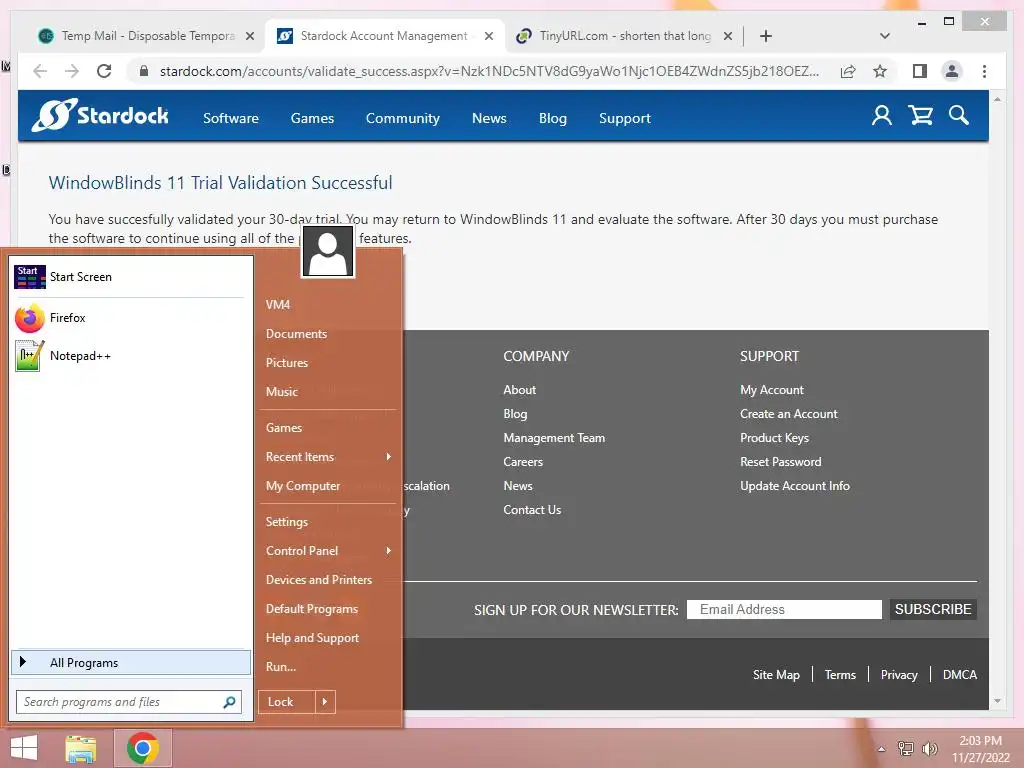Open the Product Keys footer link

coord(775,438)
